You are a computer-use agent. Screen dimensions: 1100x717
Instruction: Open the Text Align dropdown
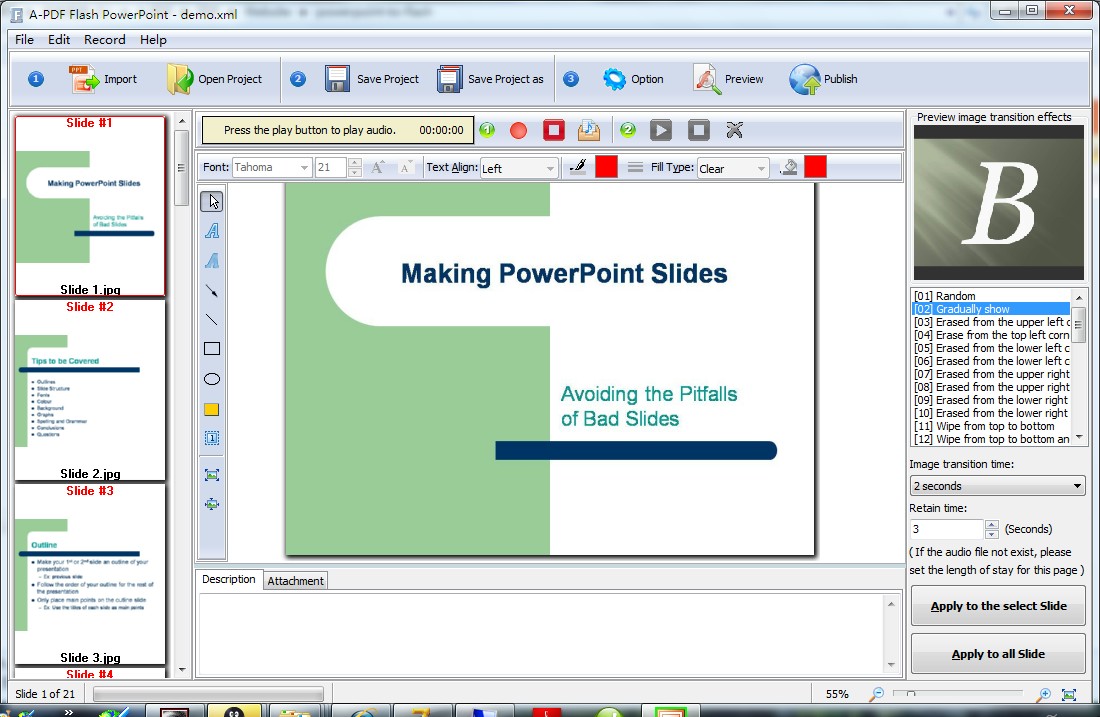tap(519, 168)
